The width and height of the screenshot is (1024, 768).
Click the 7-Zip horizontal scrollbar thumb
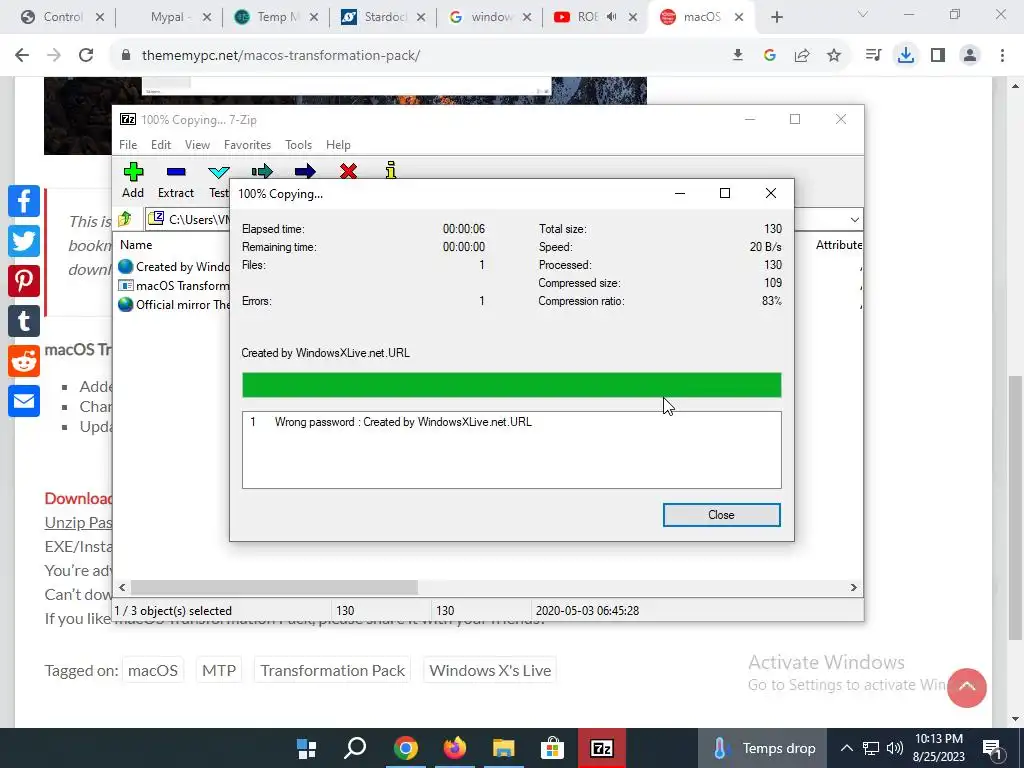click(274, 587)
